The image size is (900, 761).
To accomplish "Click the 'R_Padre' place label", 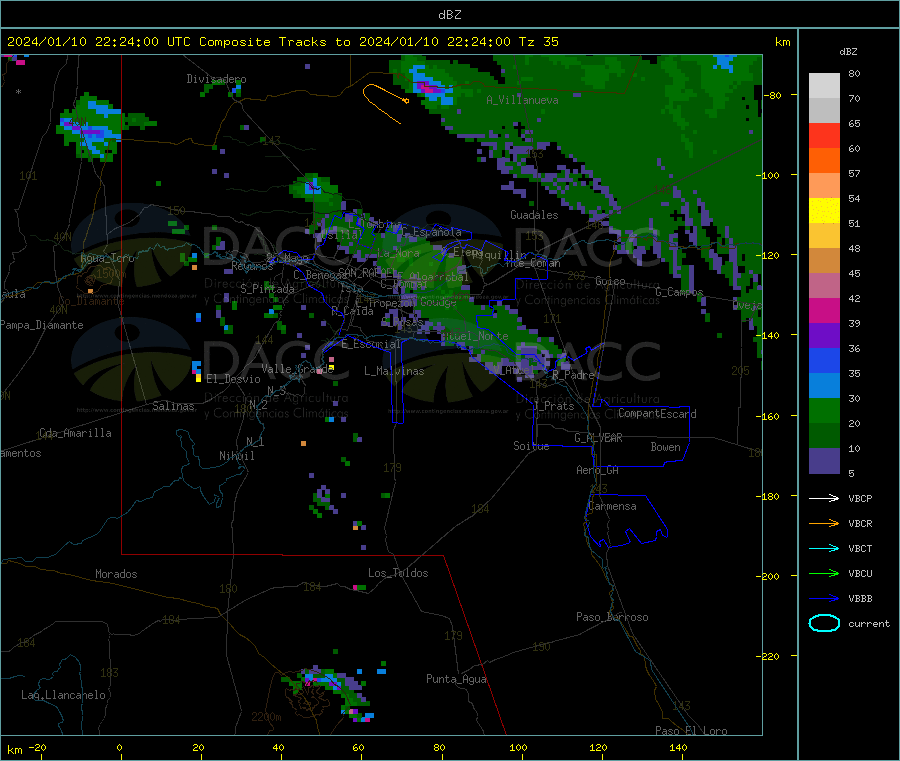I will tap(573, 375).
